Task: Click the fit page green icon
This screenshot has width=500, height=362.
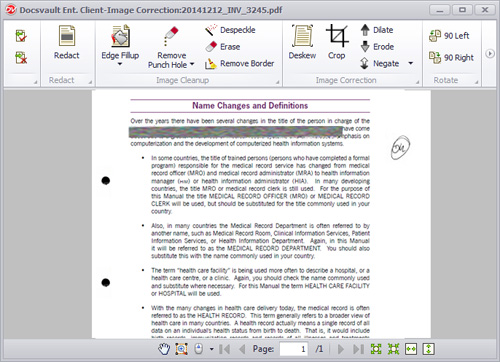Action: pyautogui.click(x=376, y=349)
